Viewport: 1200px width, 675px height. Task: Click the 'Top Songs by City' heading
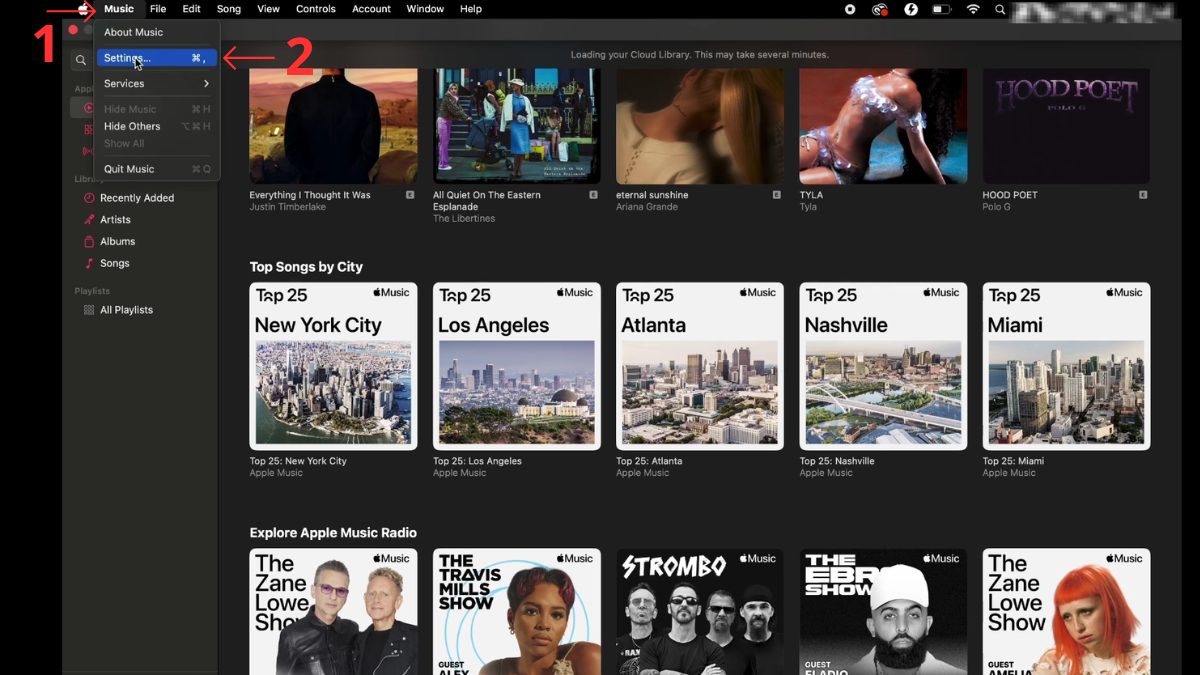pyautogui.click(x=306, y=267)
